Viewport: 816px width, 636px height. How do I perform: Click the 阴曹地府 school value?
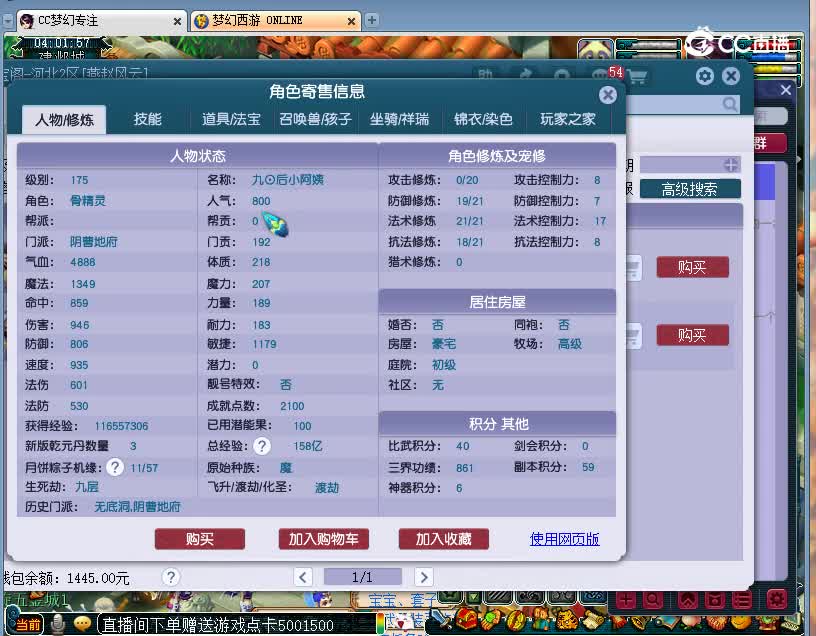point(94,241)
